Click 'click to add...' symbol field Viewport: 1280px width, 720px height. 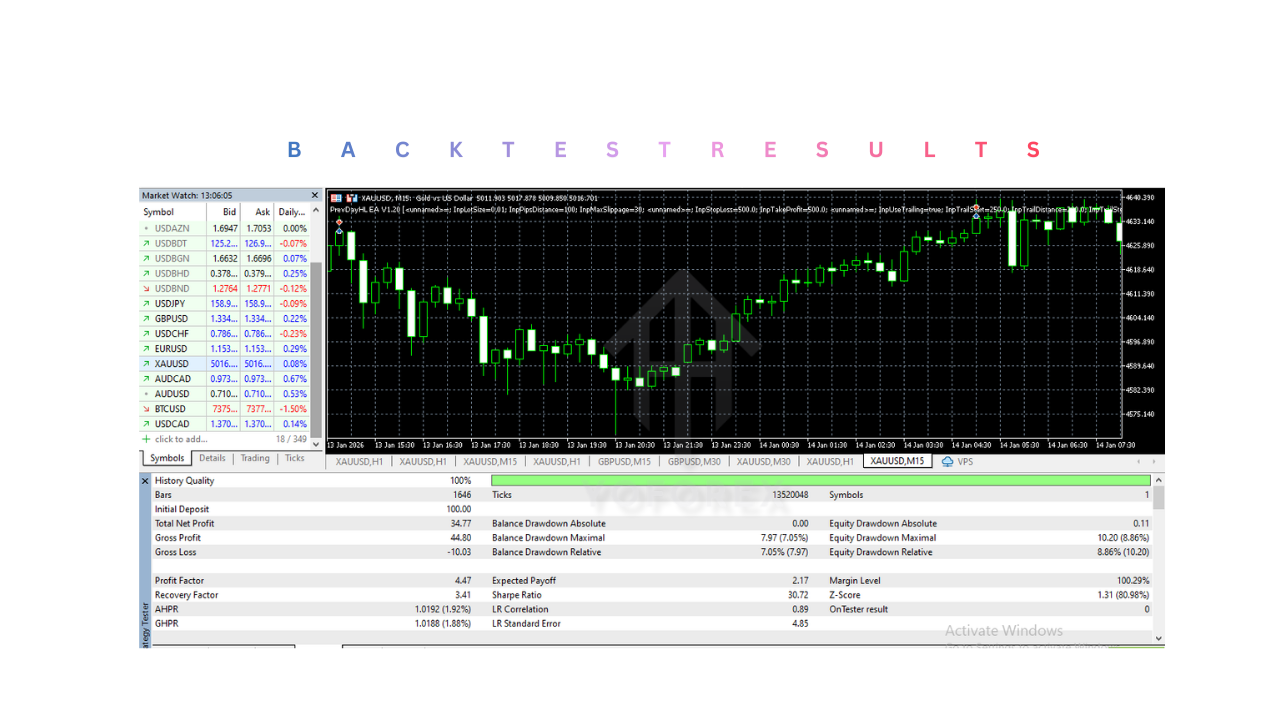pyautogui.click(x=181, y=439)
